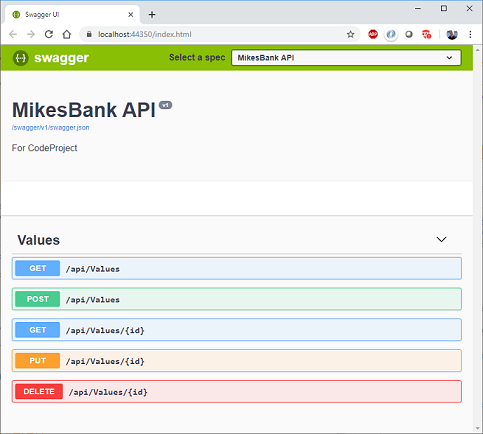483x434 pixels.
Task: Click the page scrollbar up arrow
Action: (x=478, y=50)
